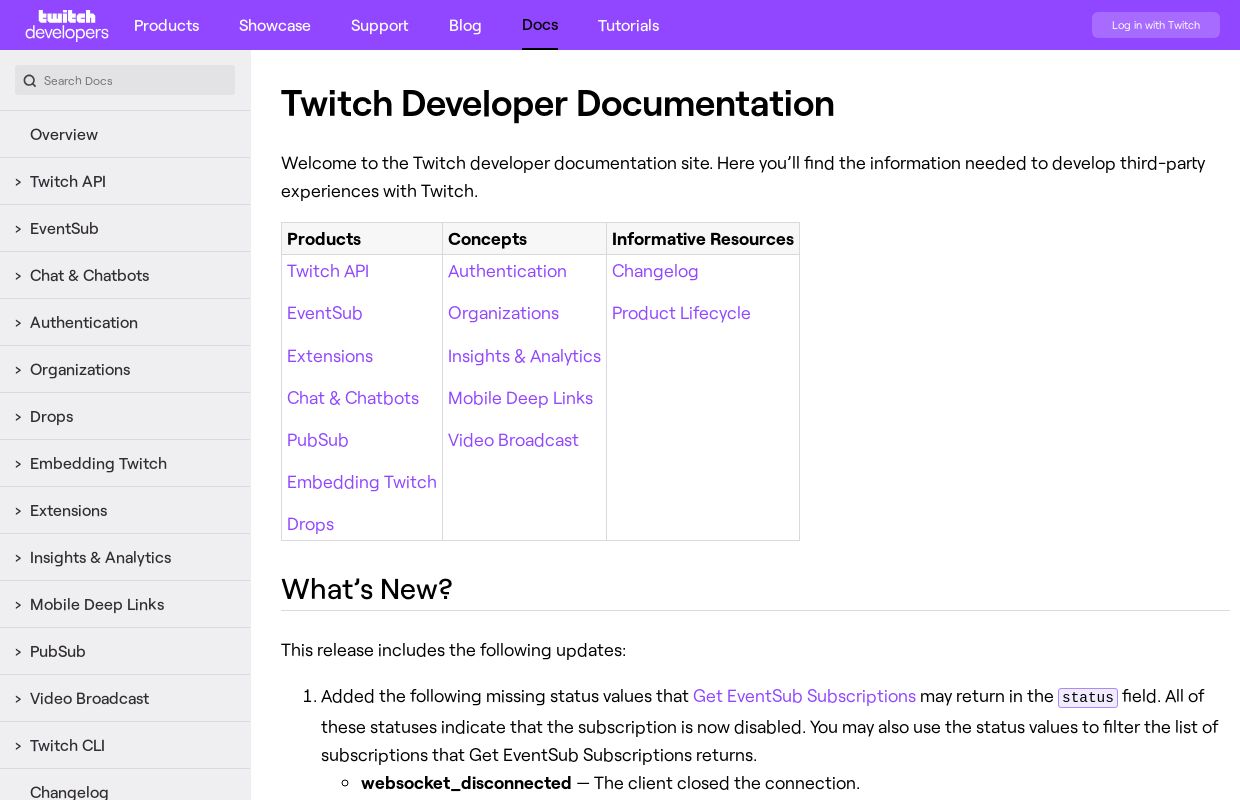This screenshot has height=800, width=1240.
Task: Follow Embedding Twitch table link
Action: click(362, 482)
